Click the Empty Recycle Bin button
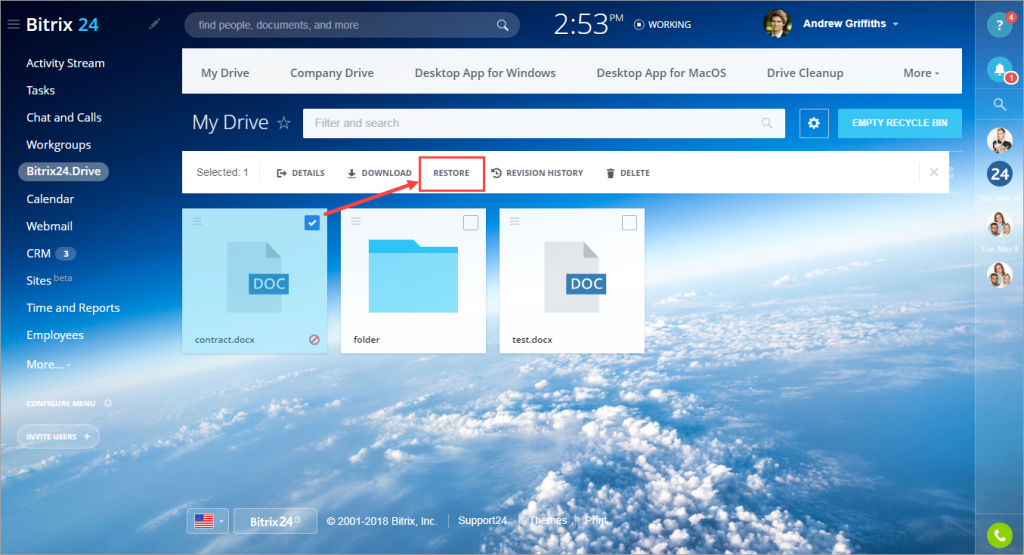The height and width of the screenshot is (555, 1024). coord(899,123)
